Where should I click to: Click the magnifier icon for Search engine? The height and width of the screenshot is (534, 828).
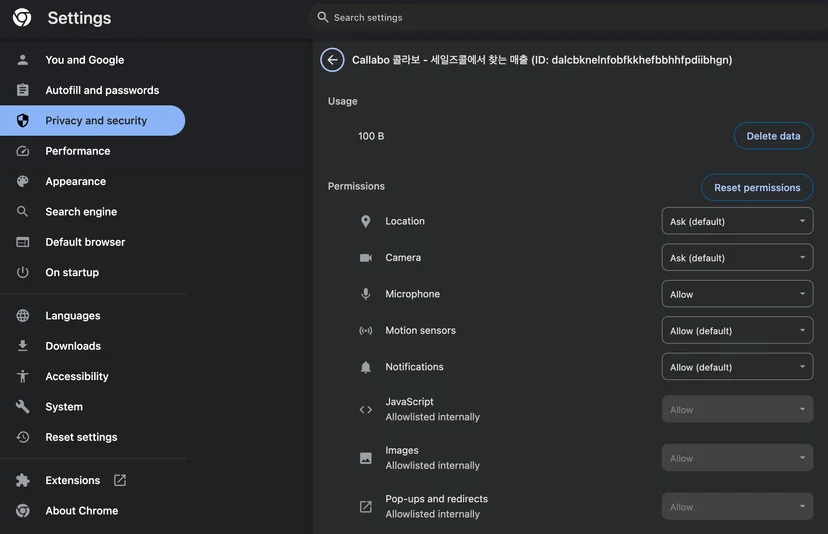23,212
